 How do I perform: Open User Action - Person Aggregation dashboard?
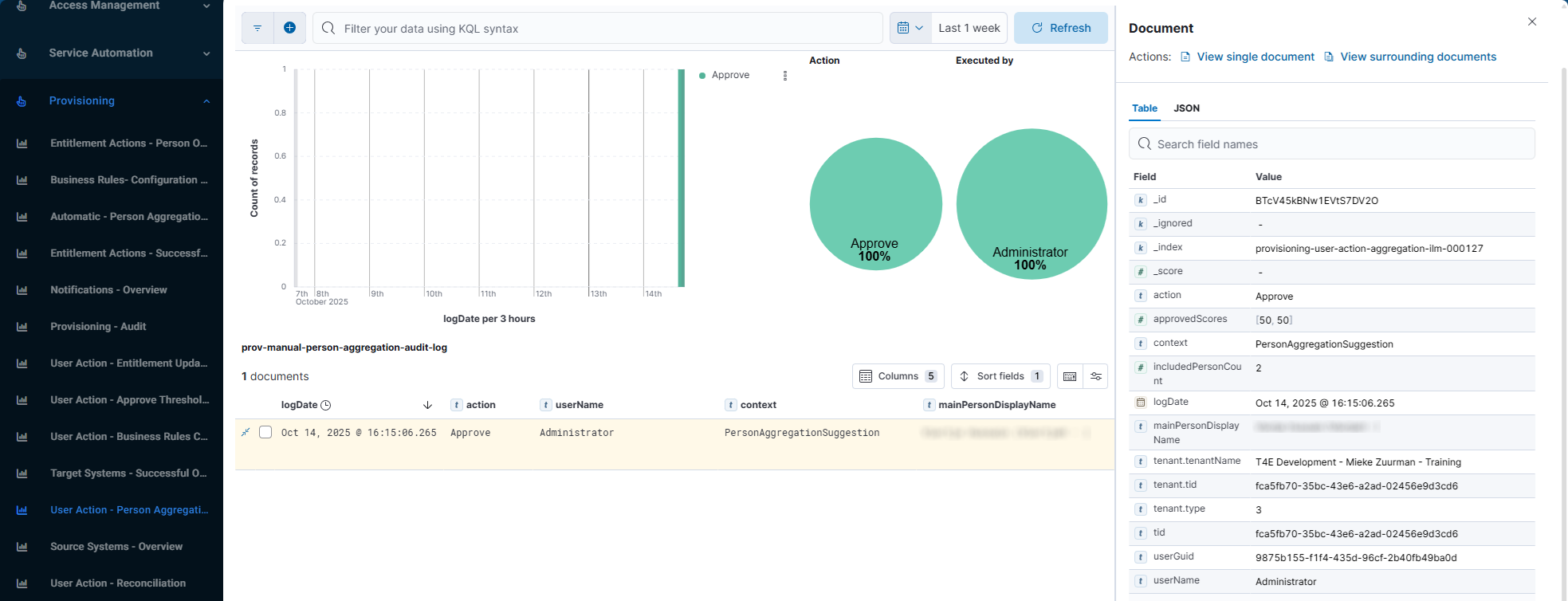[x=129, y=510]
